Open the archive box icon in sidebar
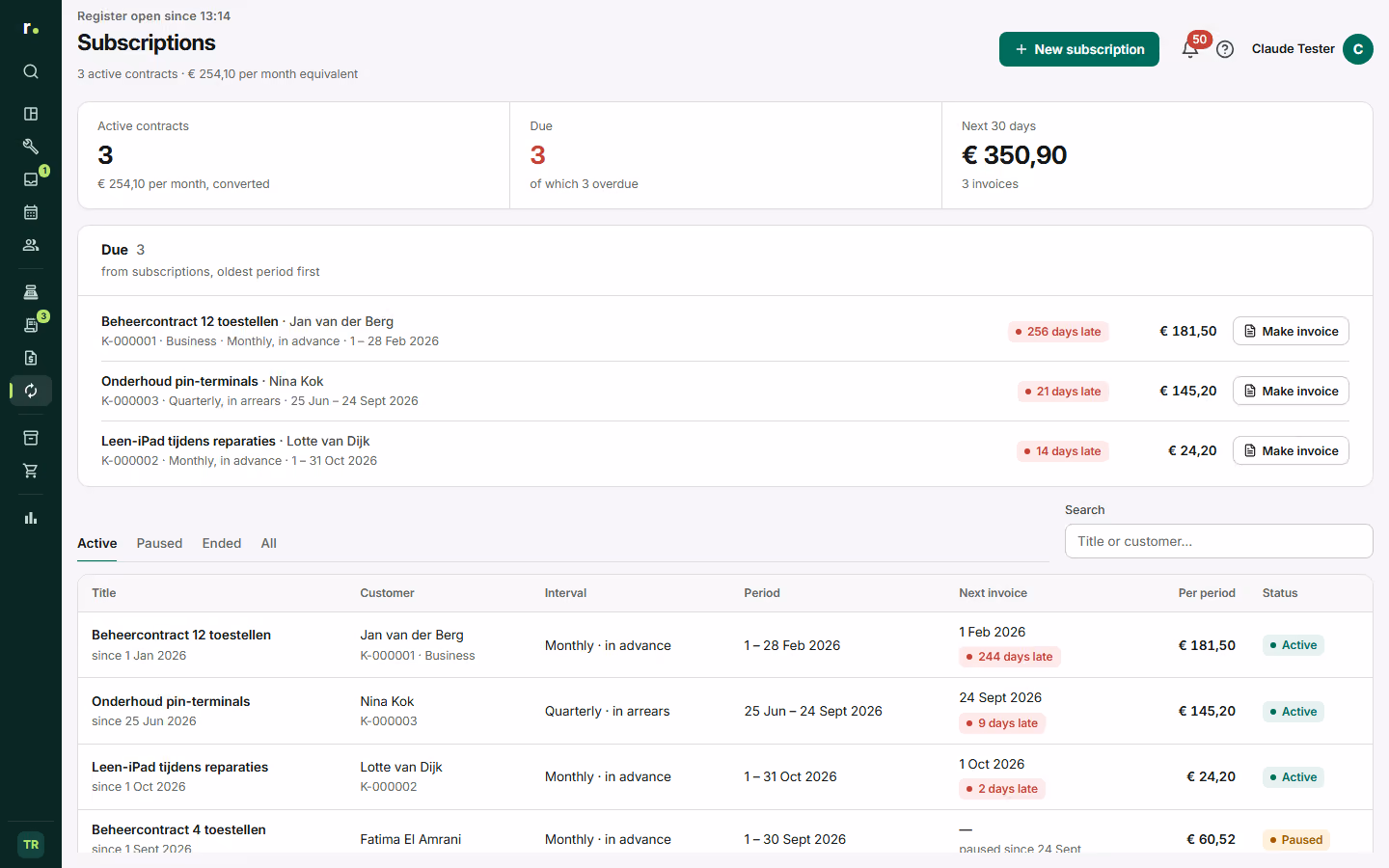Screen dimensions: 1389x868 [31, 438]
